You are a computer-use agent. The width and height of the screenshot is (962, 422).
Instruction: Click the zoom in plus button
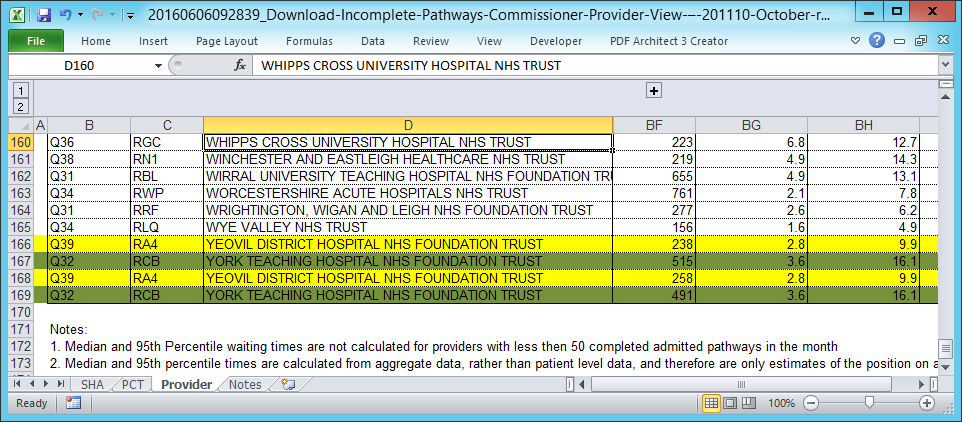(x=926, y=403)
